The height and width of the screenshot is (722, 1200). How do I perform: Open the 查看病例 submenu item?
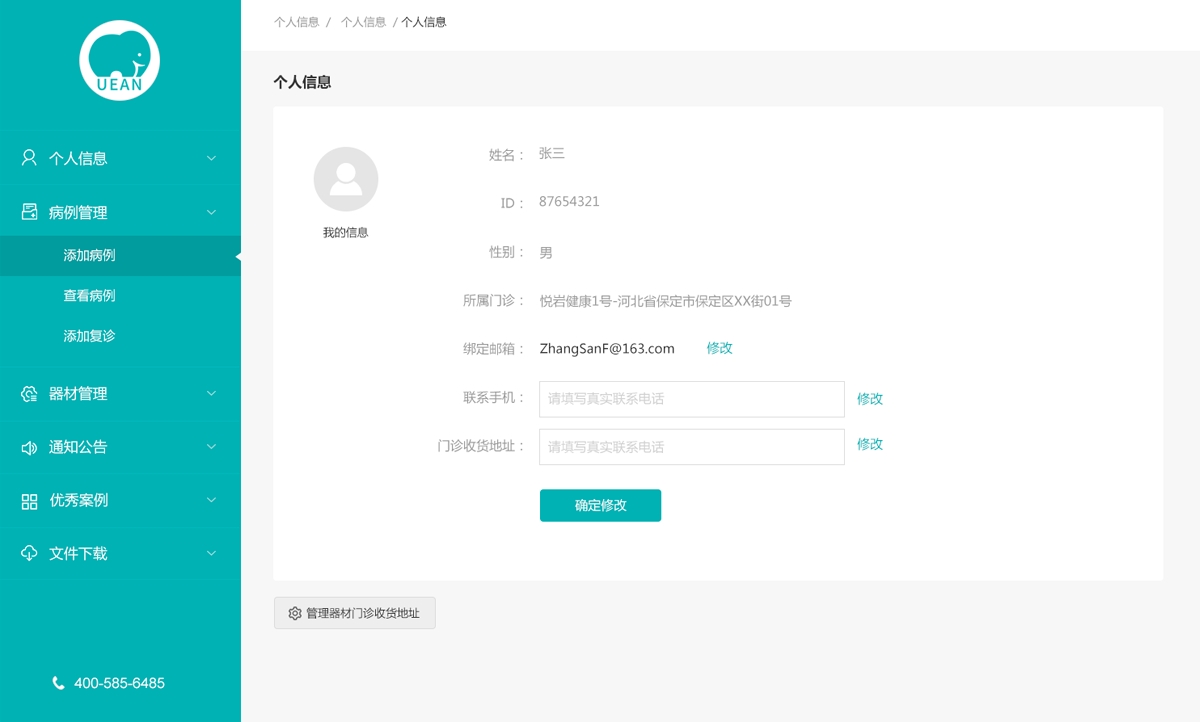click(90, 296)
